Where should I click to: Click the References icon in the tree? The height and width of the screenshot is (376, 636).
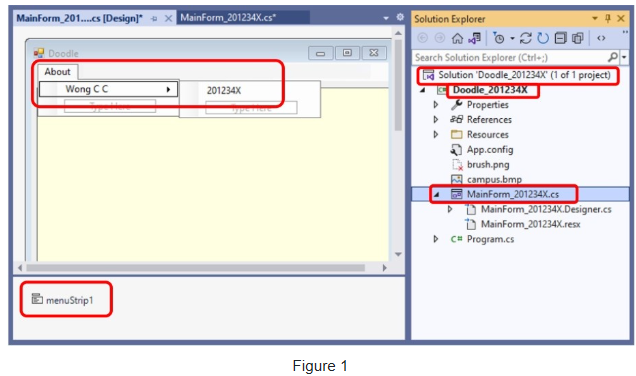[456, 119]
